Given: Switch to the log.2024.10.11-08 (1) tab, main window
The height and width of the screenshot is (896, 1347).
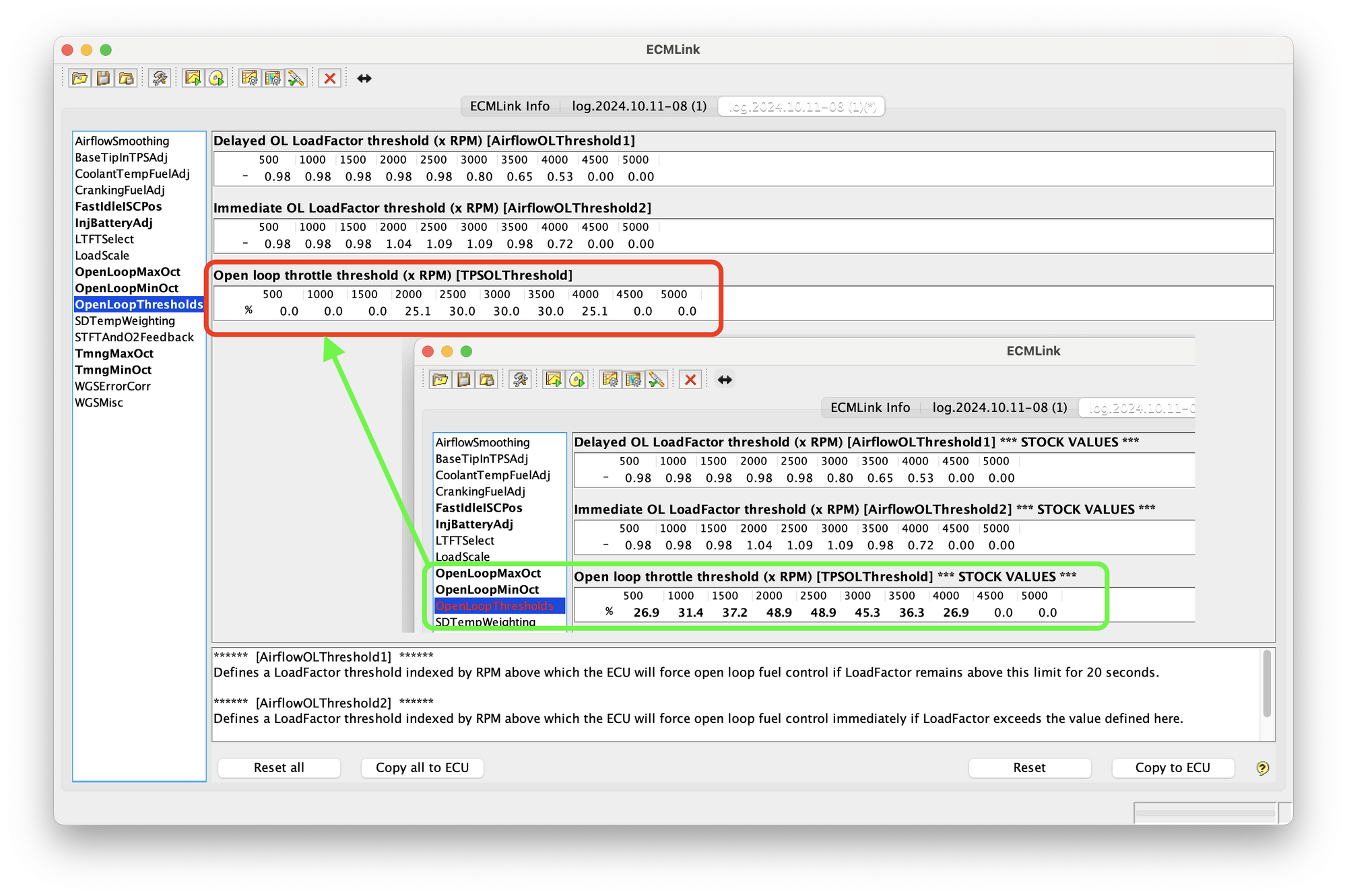Looking at the screenshot, I should (x=639, y=106).
